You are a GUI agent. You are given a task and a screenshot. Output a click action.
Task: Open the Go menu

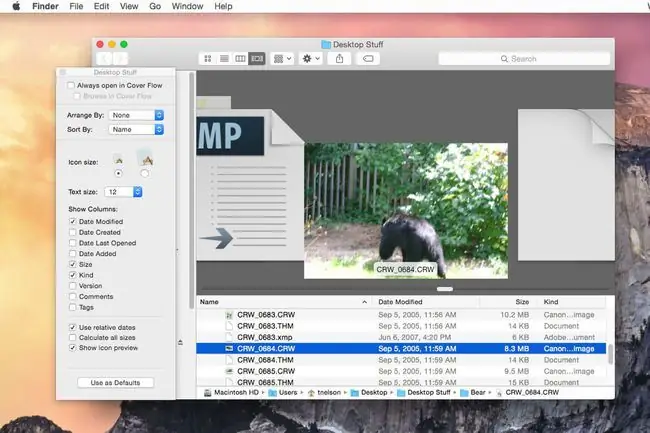click(x=155, y=6)
